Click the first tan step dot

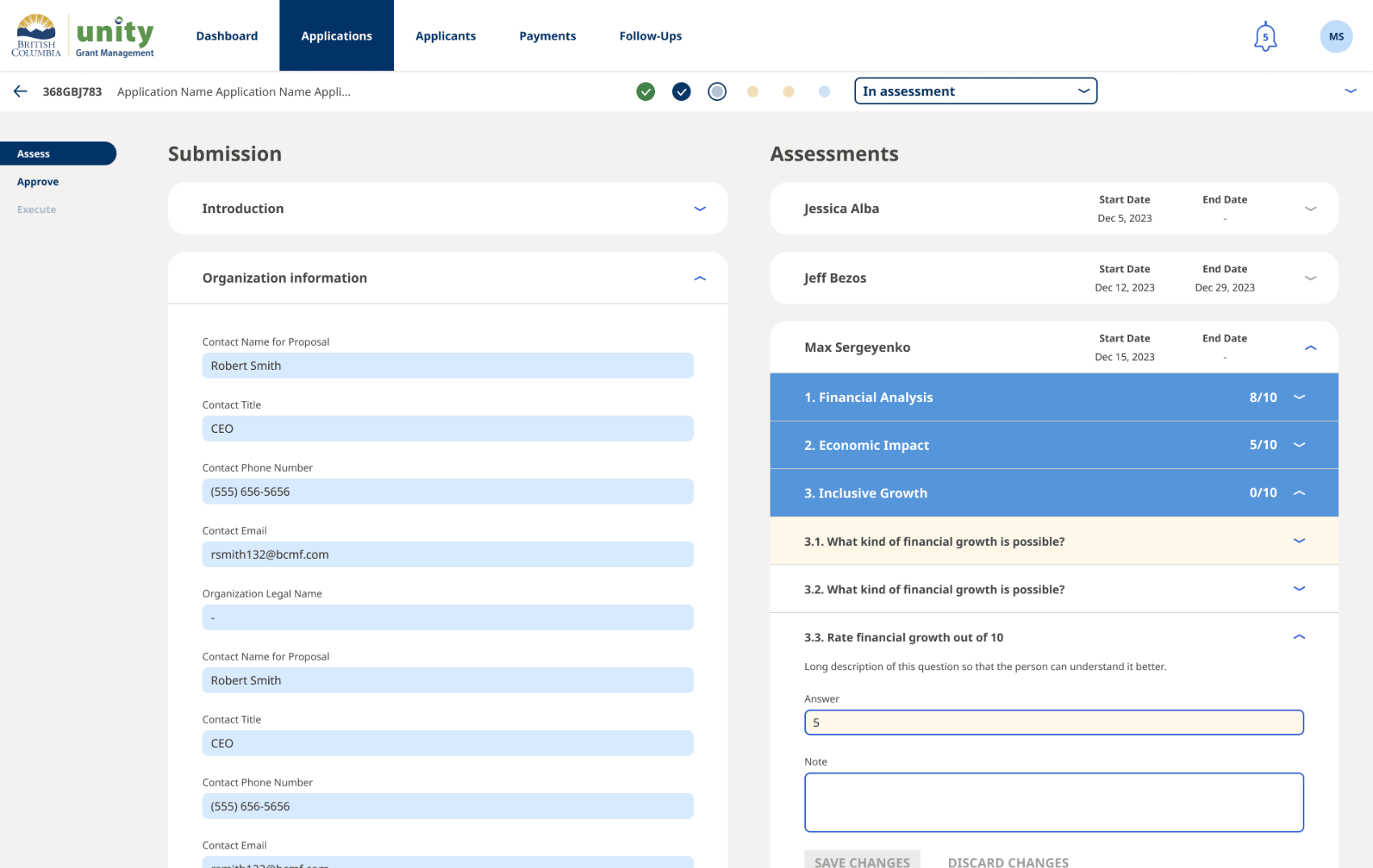click(x=753, y=91)
